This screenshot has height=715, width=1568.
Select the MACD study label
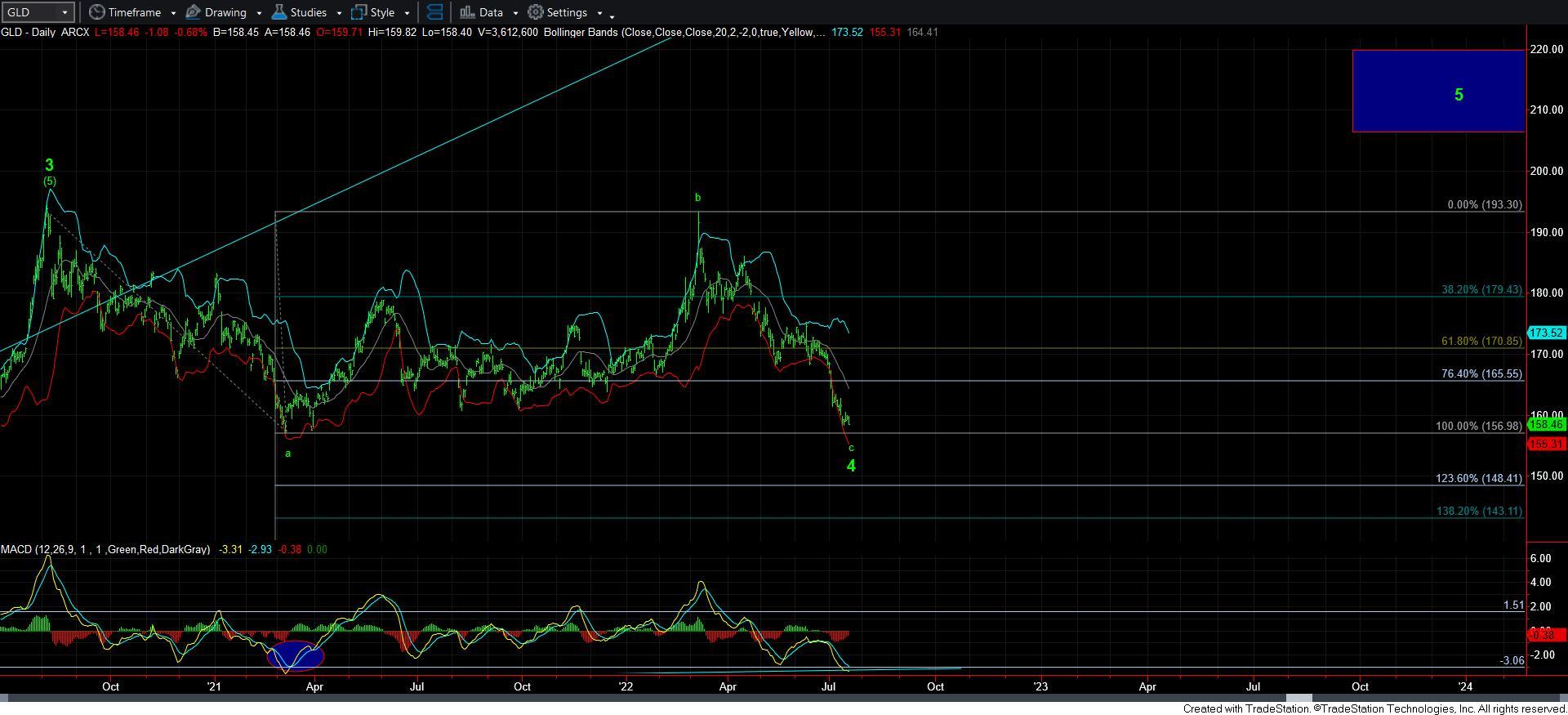(105, 549)
